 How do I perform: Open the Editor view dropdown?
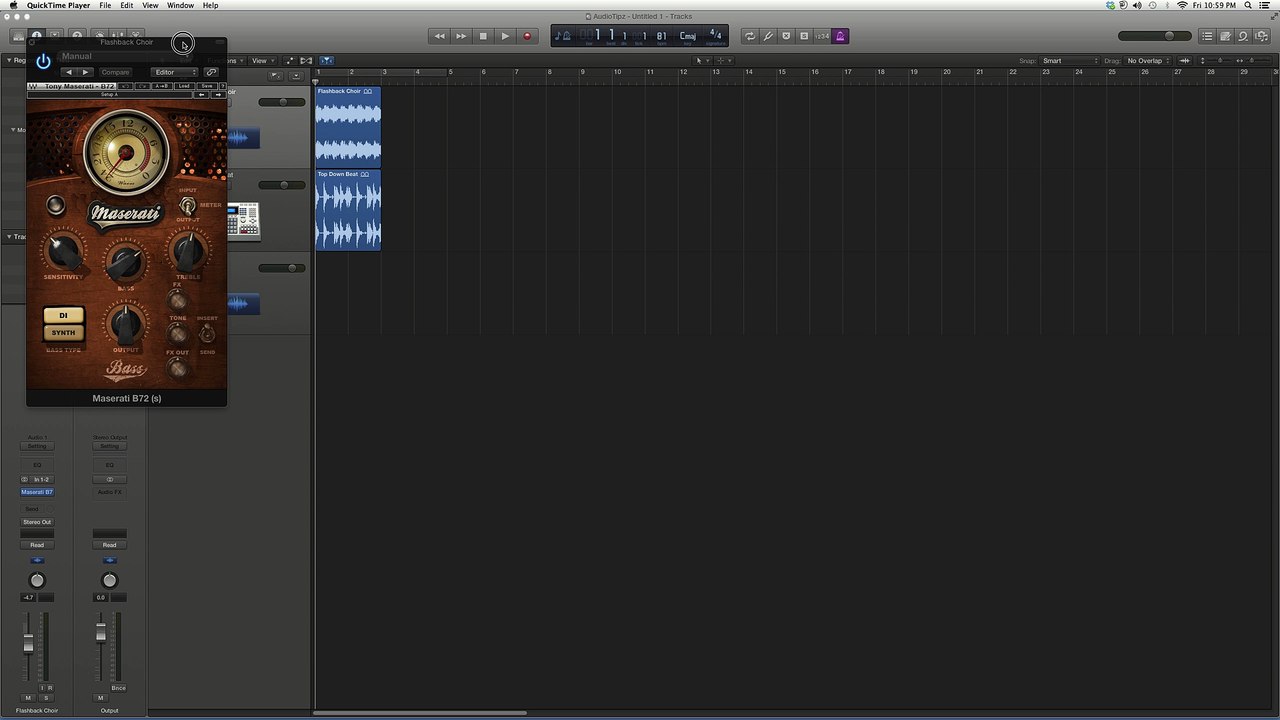tap(175, 72)
